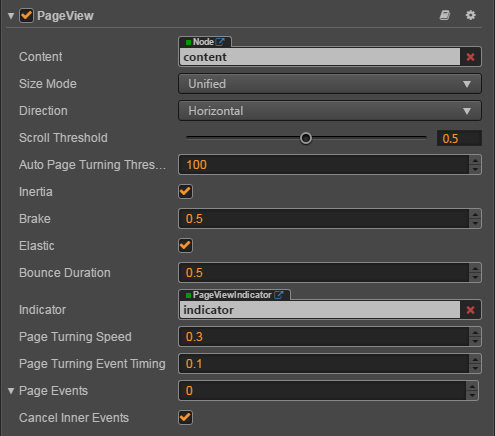Click the Bounce Duration label
This screenshot has width=495, height=436.
tap(65, 273)
